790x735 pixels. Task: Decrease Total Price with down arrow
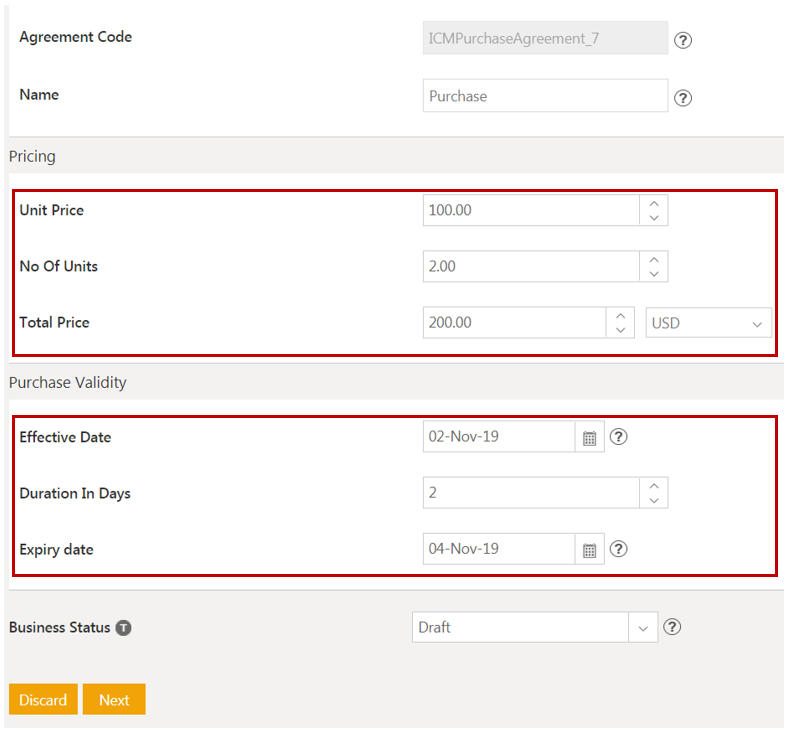pyautogui.click(x=620, y=330)
